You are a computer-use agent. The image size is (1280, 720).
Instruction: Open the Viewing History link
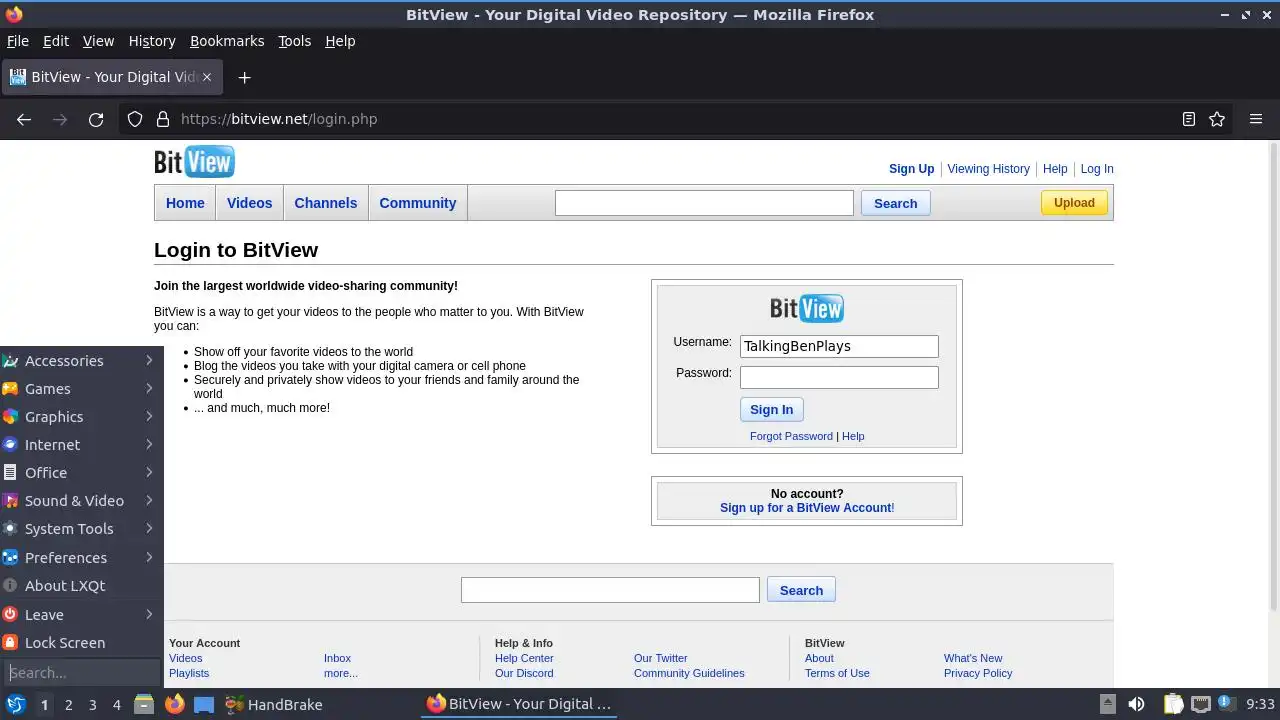point(988,169)
